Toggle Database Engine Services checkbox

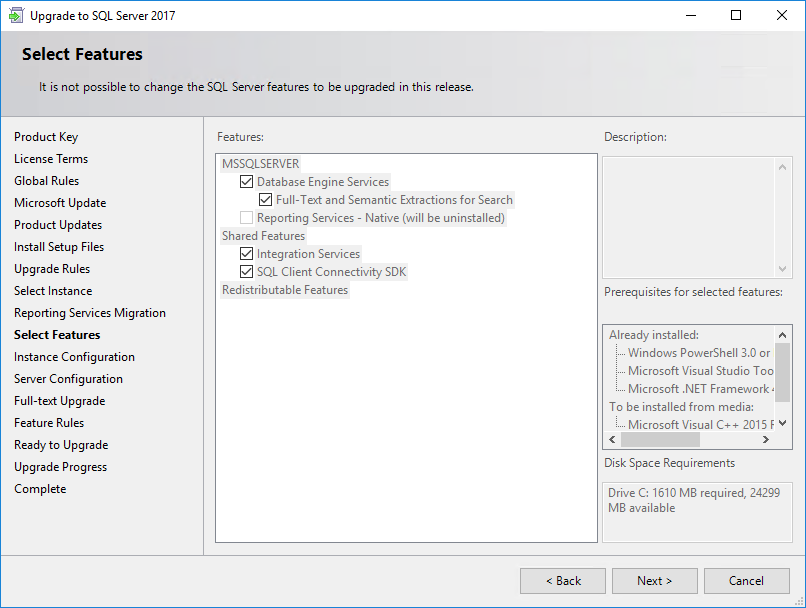click(x=246, y=182)
